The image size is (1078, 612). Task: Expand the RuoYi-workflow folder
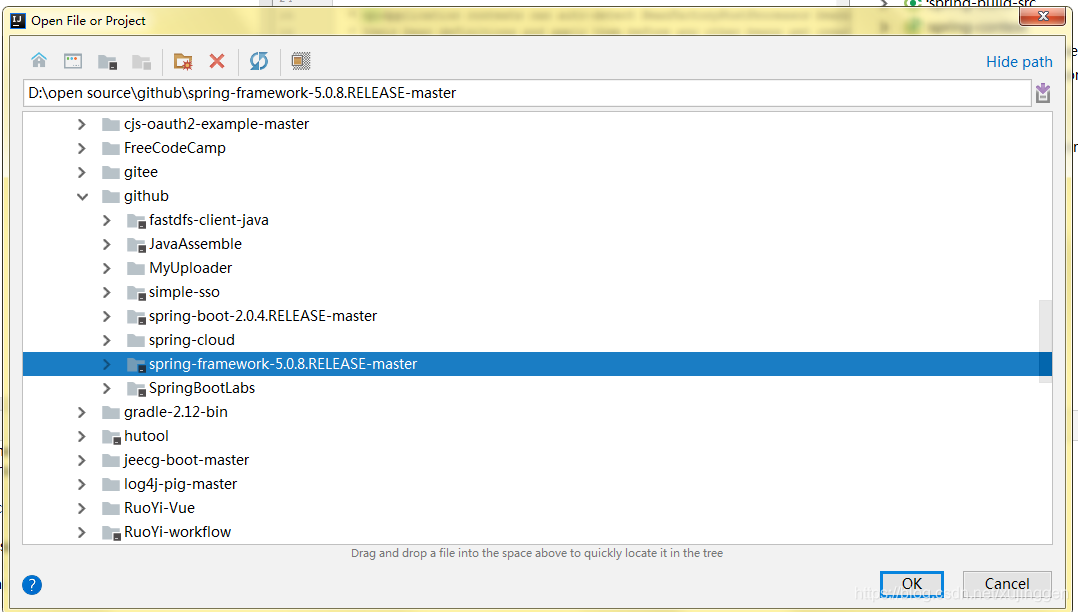click(82, 532)
